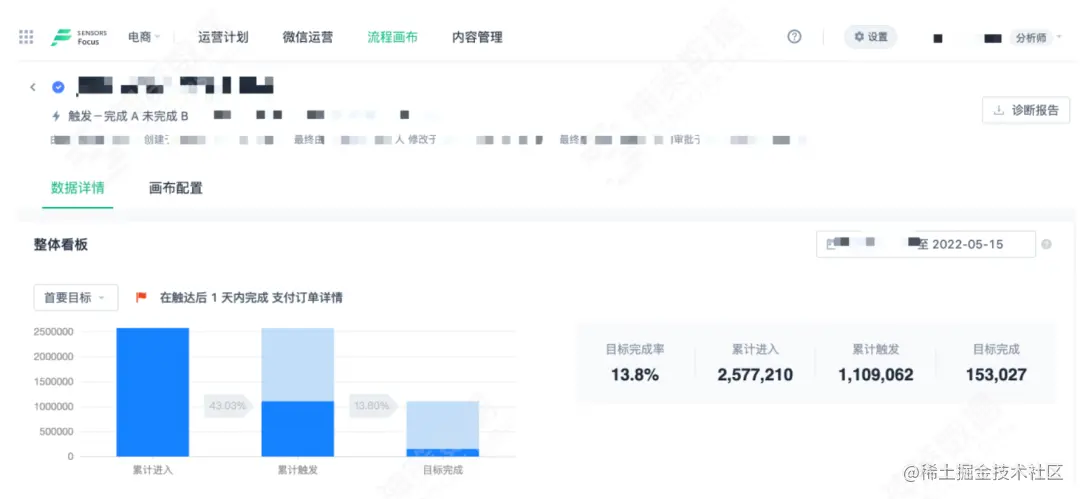Open the 电商 project dropdown

tap(144, 37)
